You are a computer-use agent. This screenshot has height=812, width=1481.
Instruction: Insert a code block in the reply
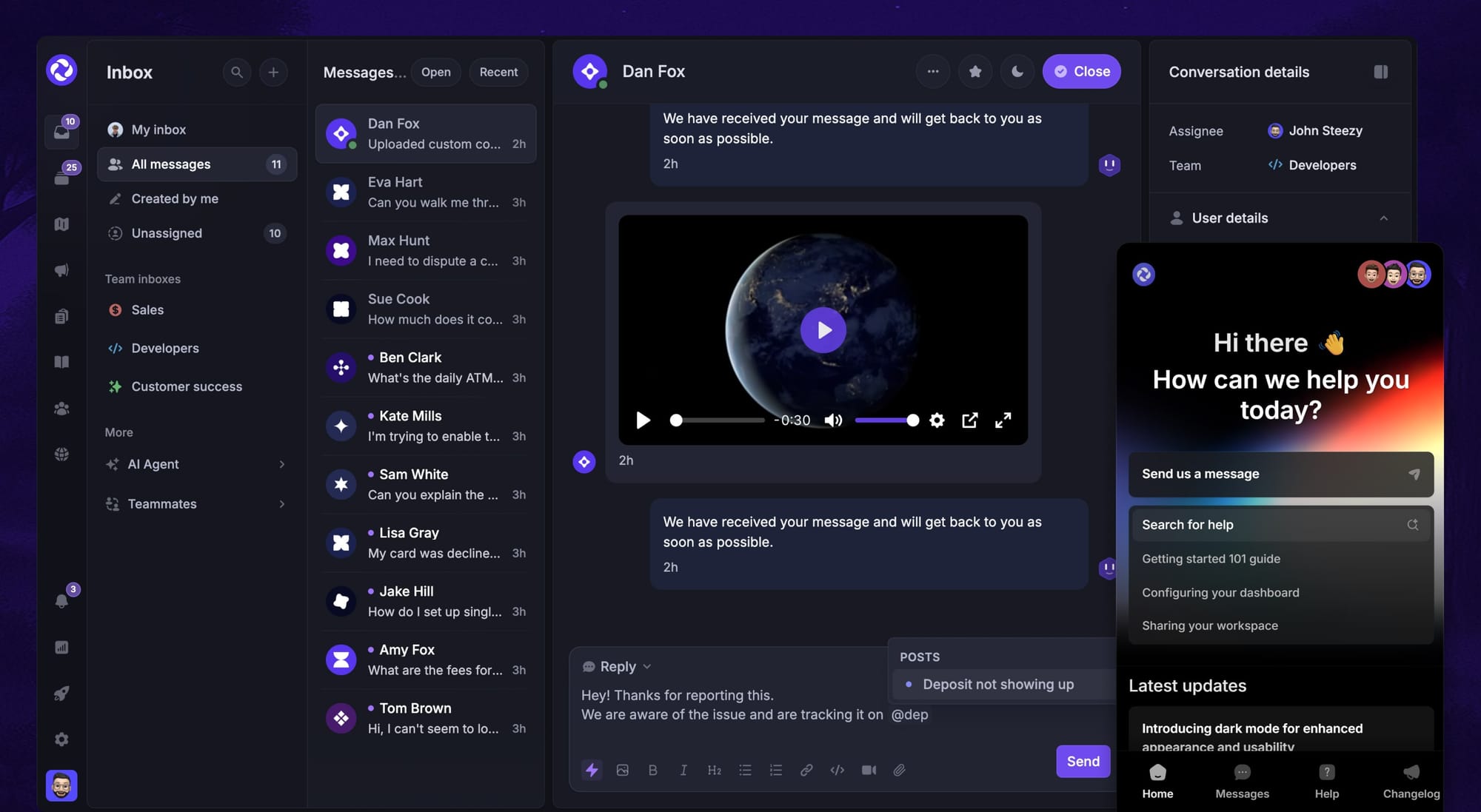[x=838, y=770]
